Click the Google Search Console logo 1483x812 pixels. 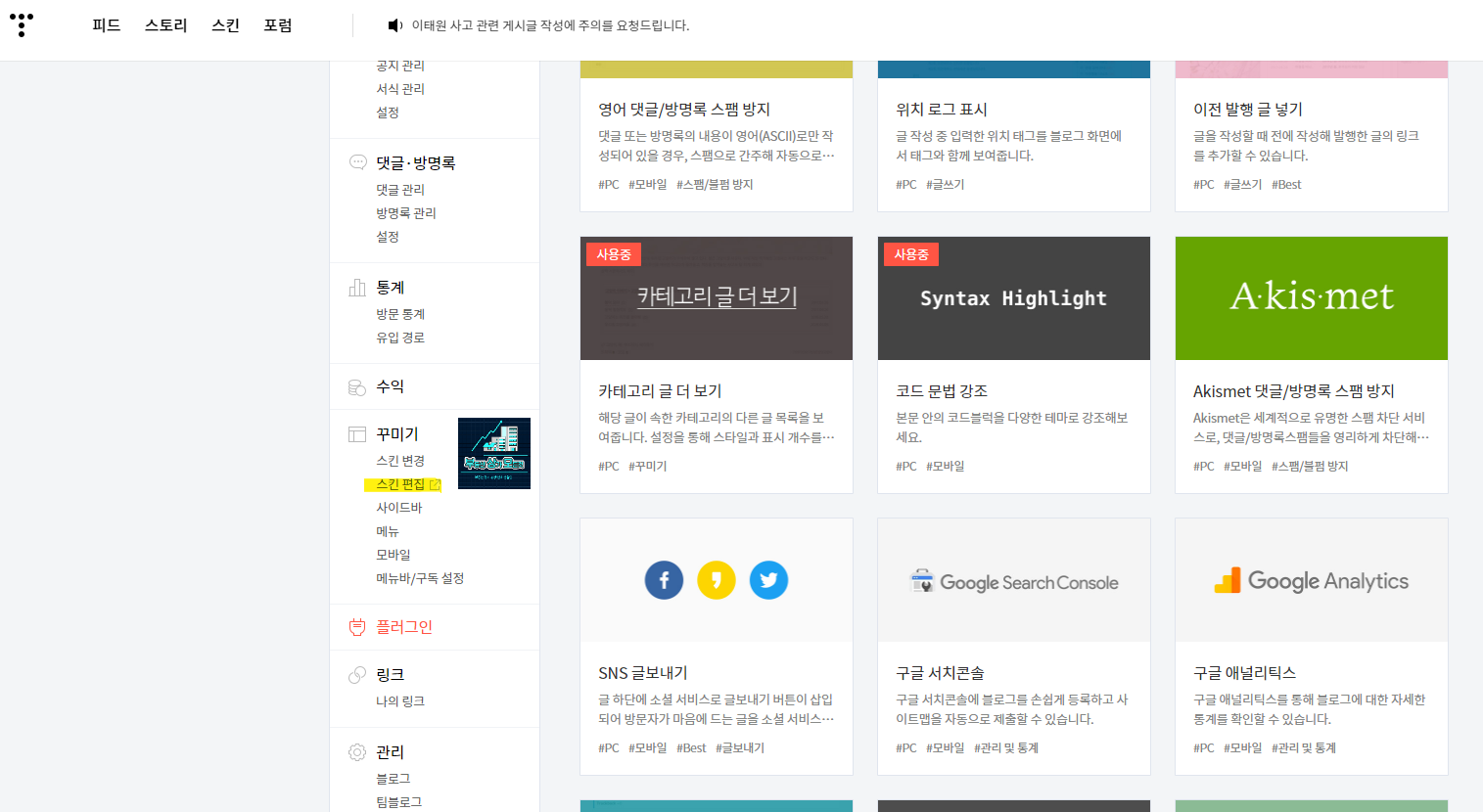(x=1014, y=582)
